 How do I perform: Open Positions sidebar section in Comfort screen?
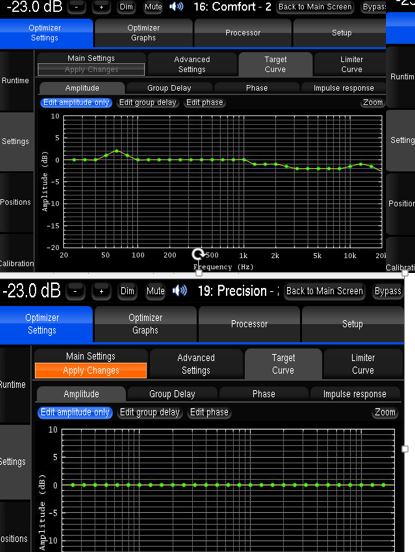pos(16,202)
